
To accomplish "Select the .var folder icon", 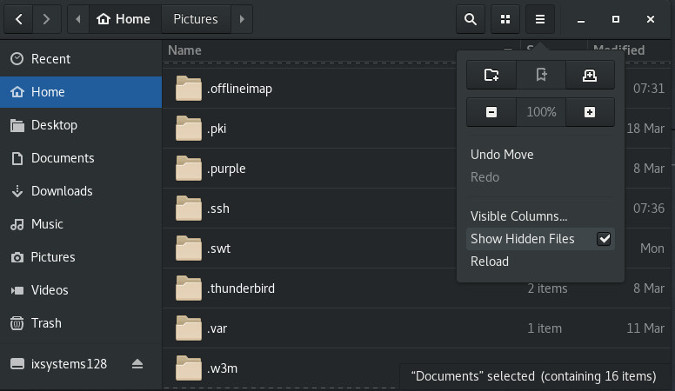I will coord(189,328).
